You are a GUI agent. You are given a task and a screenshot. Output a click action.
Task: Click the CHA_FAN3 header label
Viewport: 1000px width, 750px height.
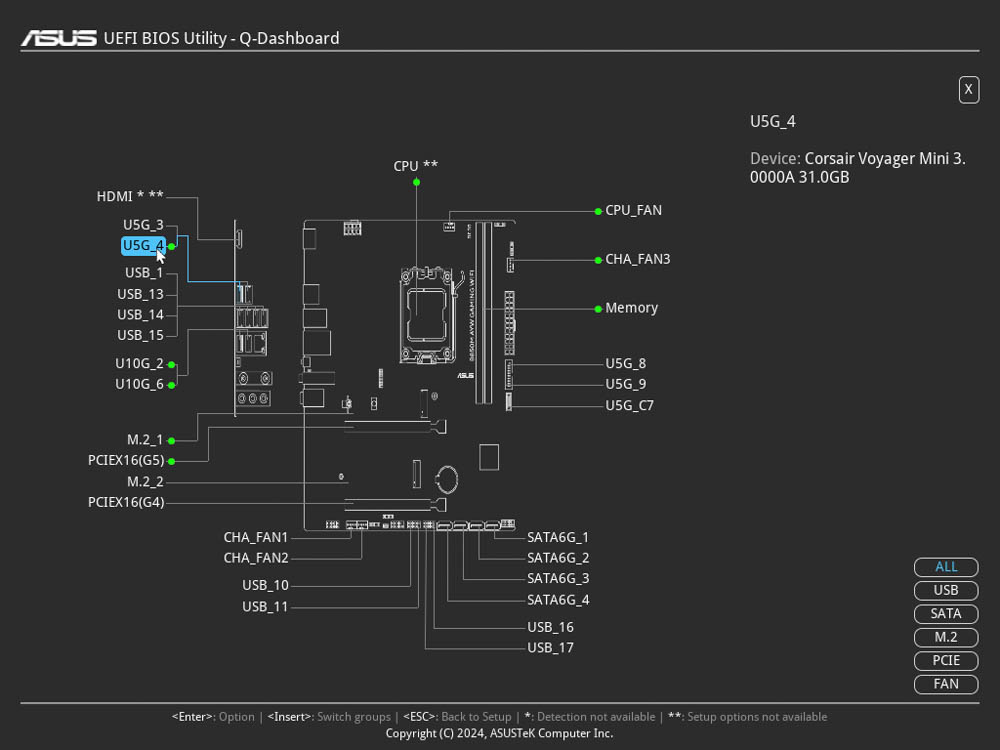pyautogui.click(x=637, y=259)
